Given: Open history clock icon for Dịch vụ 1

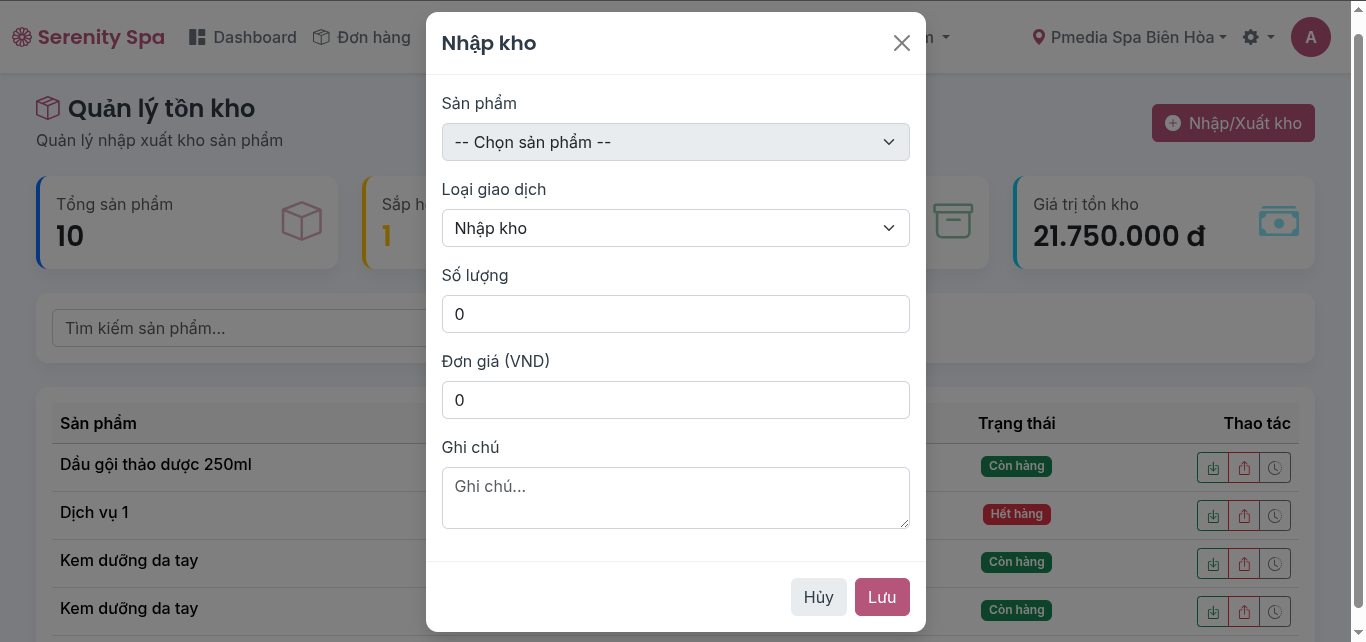Looking at the screenshot, I should pos(1275,516).
